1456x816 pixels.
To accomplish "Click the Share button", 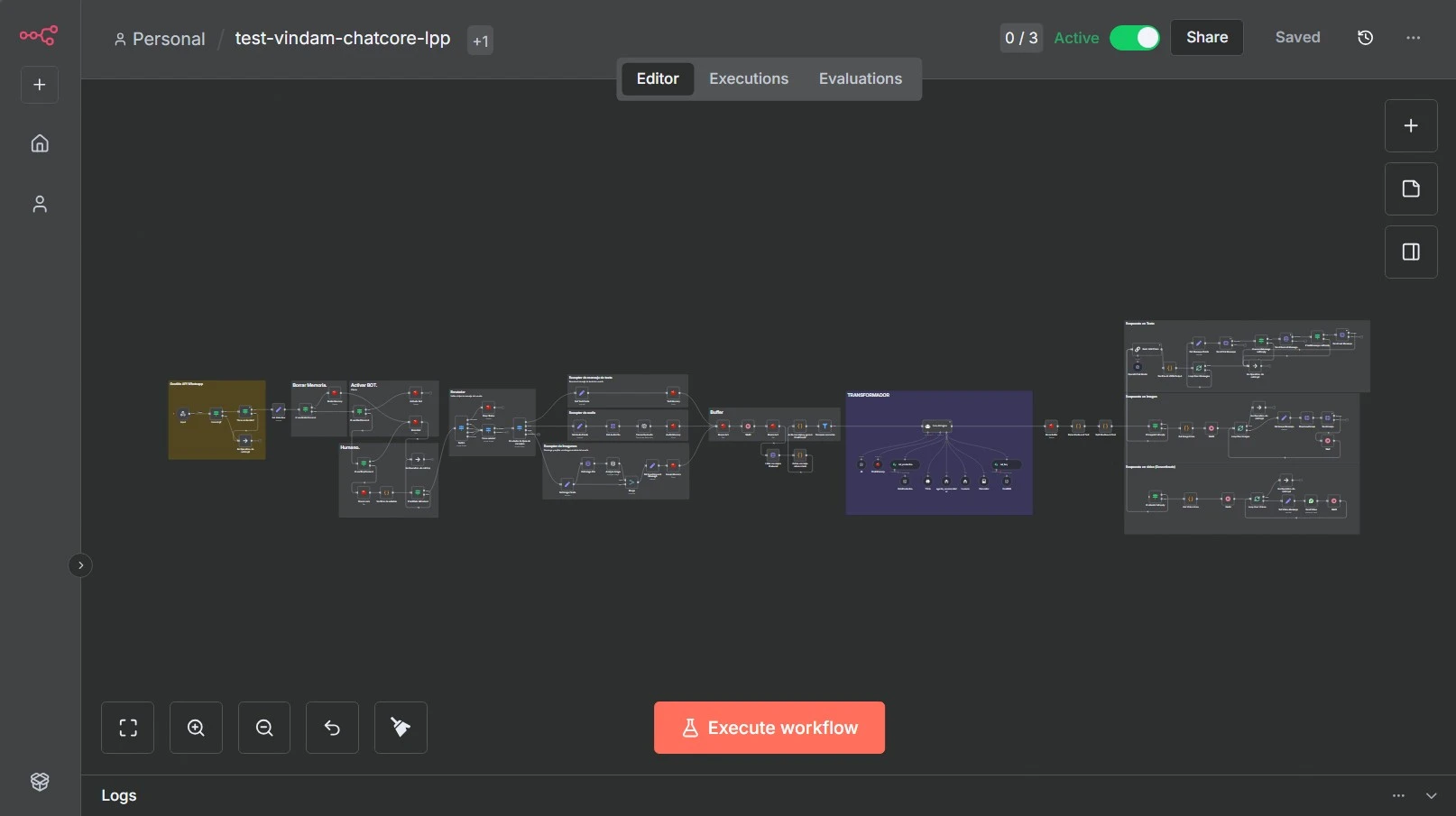I will (x=1206, y=38).
